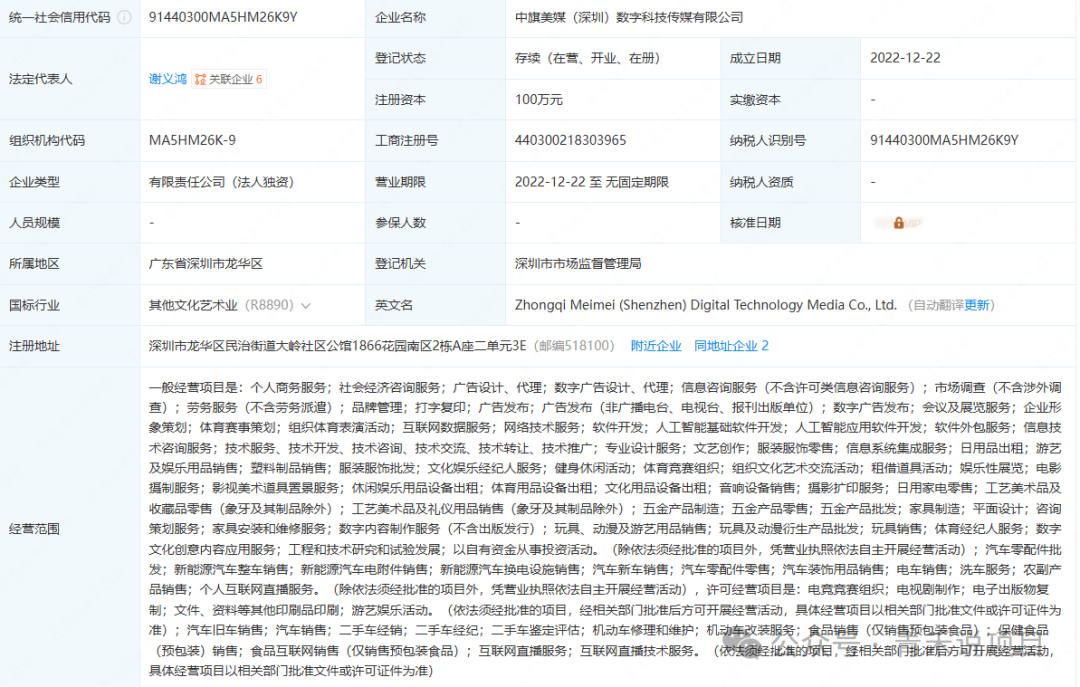Click the 注册资本 value 100万元
1080x687 pixels.
[x=539, y=100]
